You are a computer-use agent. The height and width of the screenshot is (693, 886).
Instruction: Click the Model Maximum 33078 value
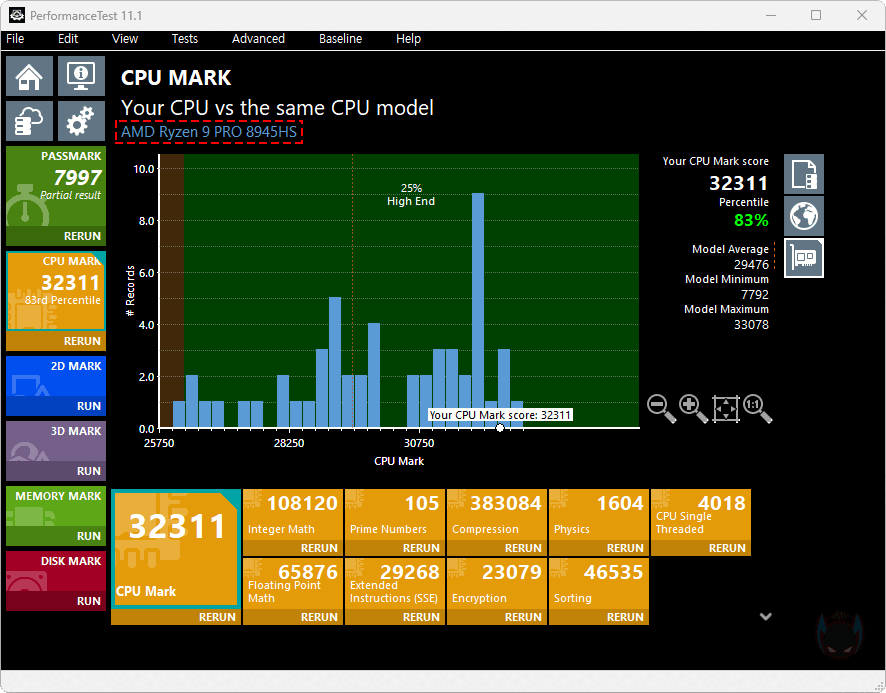tap(751, 324)
